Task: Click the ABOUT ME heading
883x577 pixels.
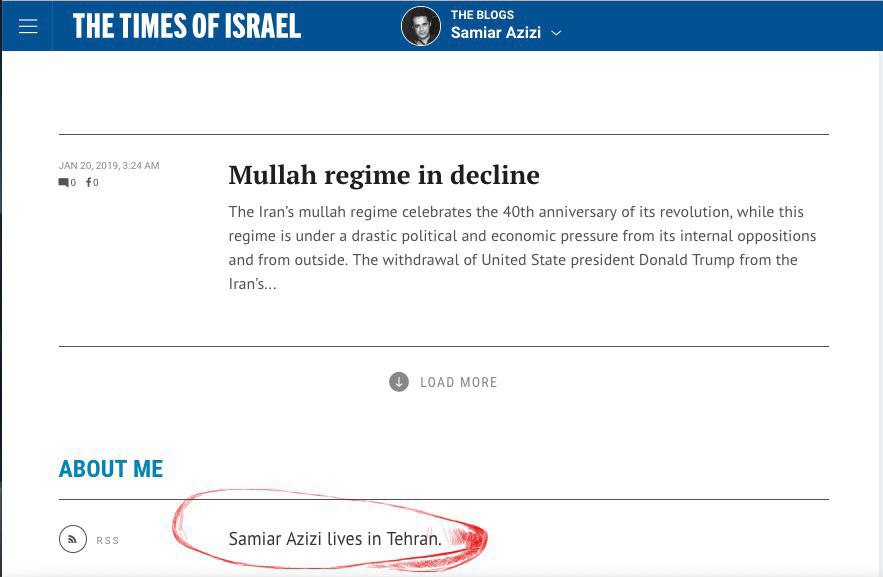Action: (111, 469)
